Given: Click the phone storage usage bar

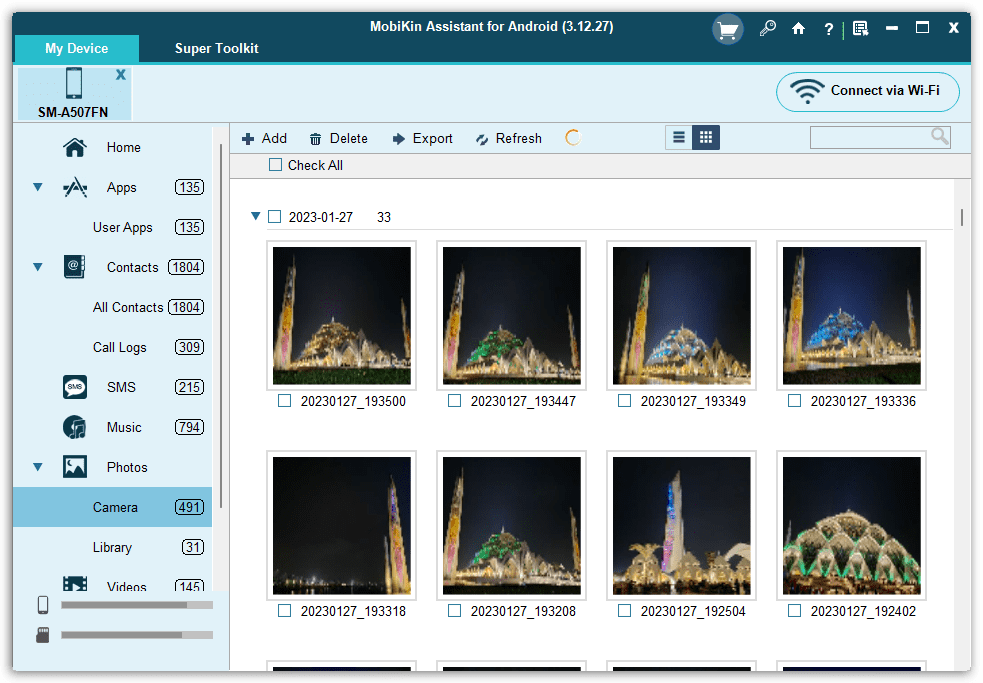Looking at the screenshot, I should 137,605.
